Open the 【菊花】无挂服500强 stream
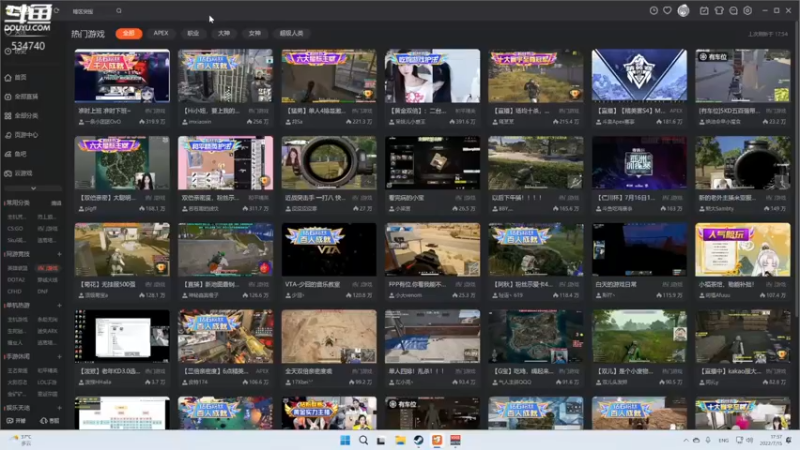This screenshot has width=800, height=450. [x=122, y=249]
